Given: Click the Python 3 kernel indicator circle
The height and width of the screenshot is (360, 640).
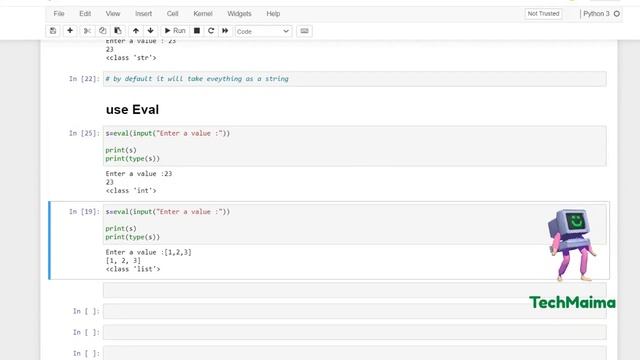Looking at the screenshot, I should pos(617,14).
